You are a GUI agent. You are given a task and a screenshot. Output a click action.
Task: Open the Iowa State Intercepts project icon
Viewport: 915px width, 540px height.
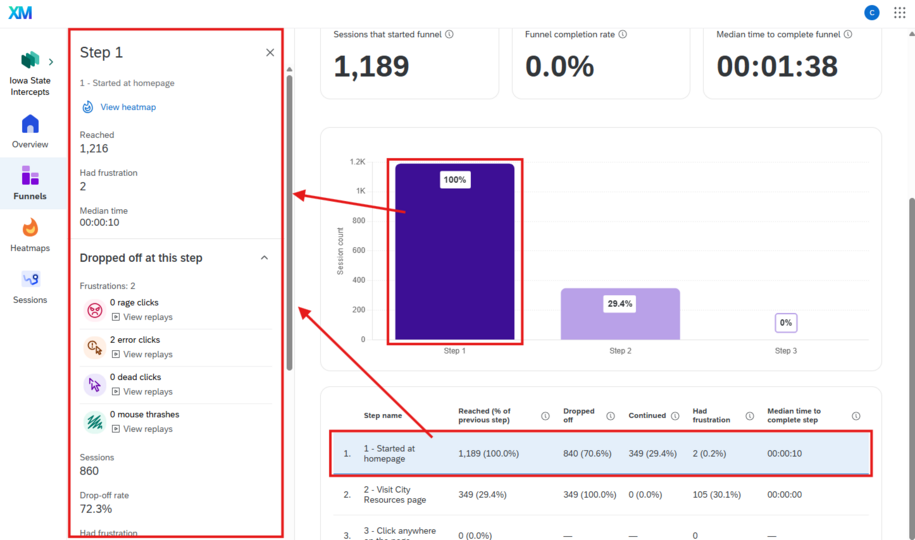[30, 60]
